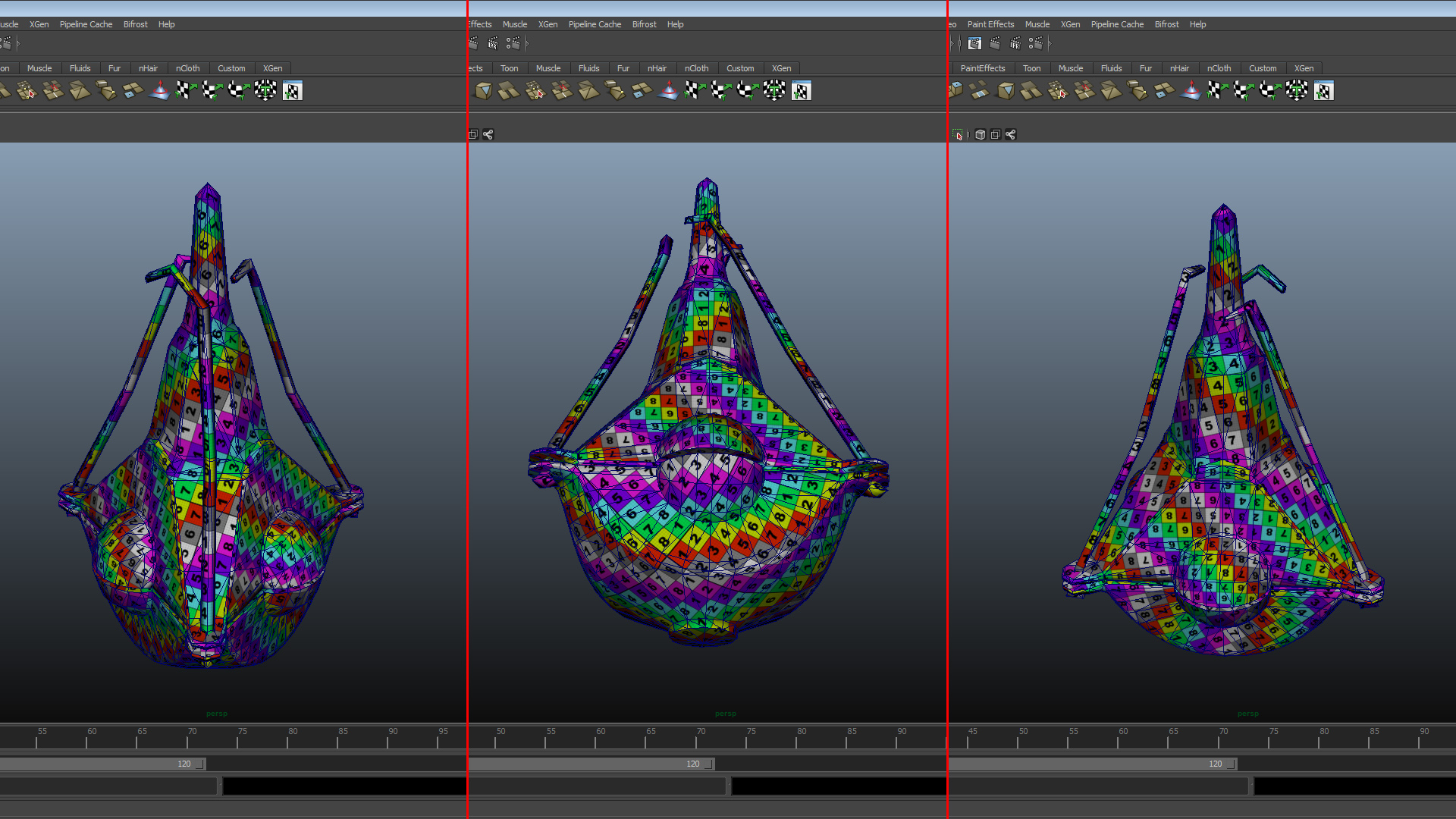Start an IPR render using its status line icon
This screenshot has height=819, width=1456.
(1014, 43)
